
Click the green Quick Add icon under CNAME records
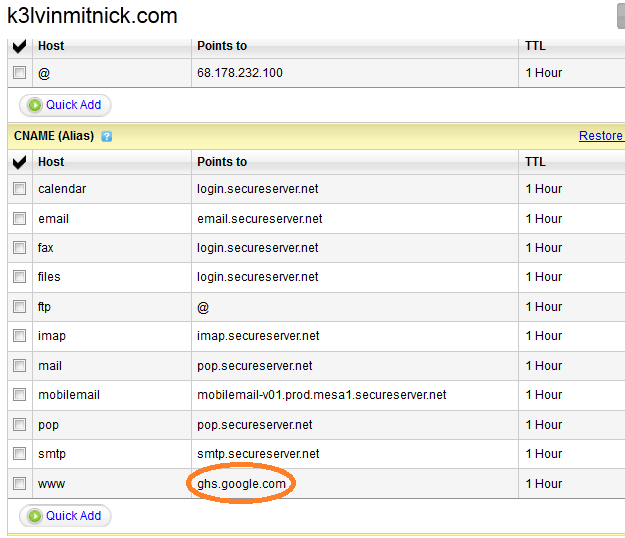tap(35, 516)
